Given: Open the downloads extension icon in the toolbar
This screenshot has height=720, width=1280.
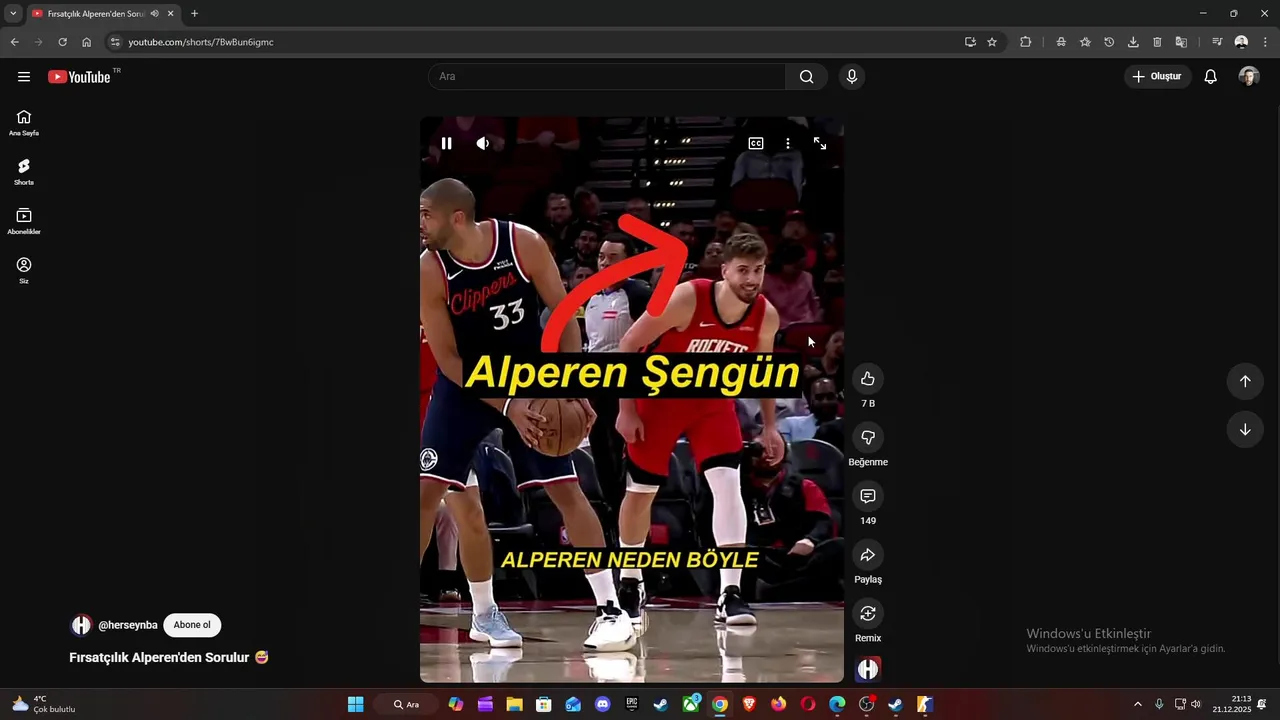Looking at the screenshot, I should point(1133,42).
